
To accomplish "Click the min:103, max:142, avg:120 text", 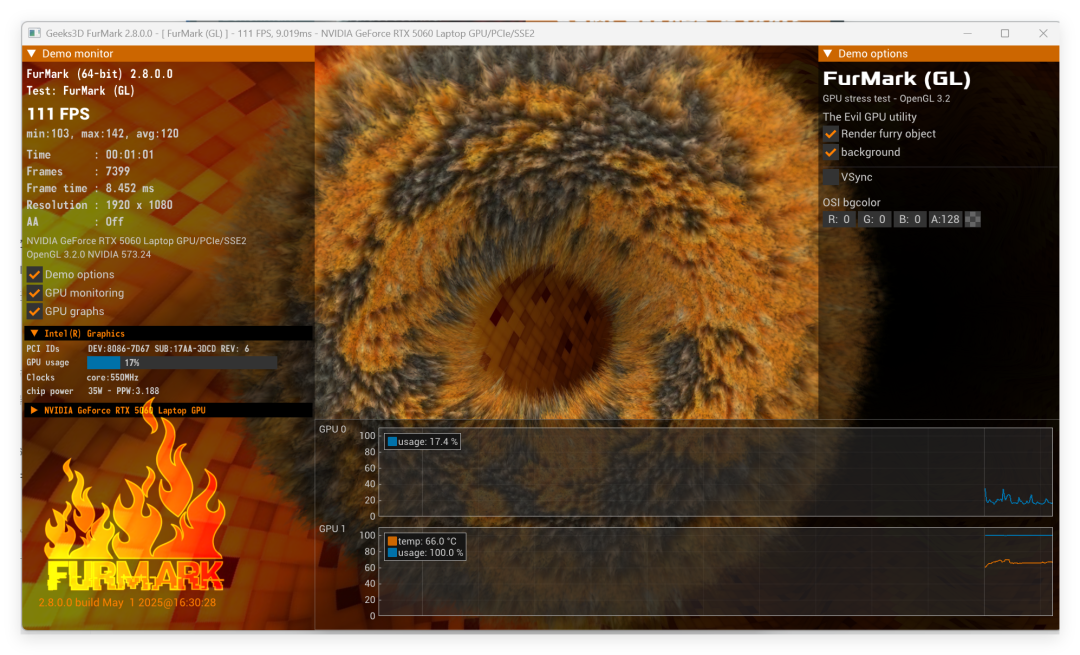I will coord(103,134).
